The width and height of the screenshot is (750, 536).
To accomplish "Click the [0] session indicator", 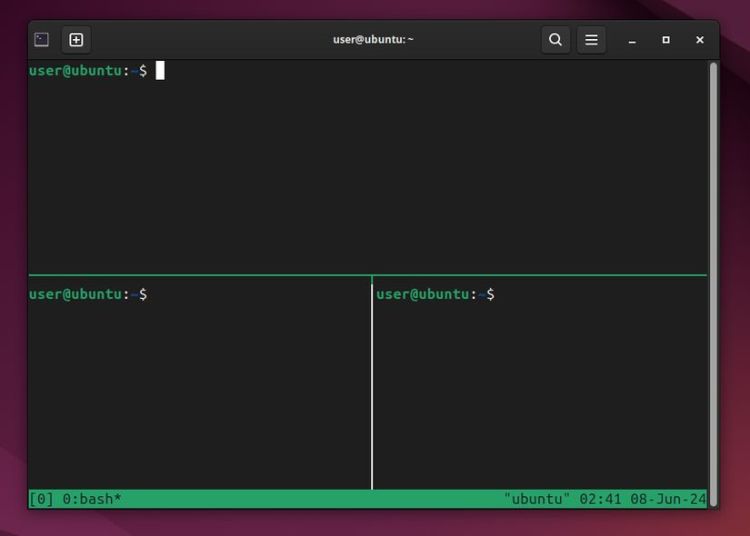I will [41, 498].
